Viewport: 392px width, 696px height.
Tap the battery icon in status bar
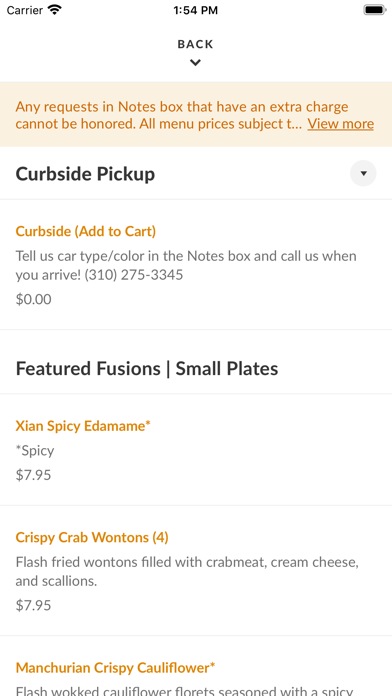[x=375, y=10]
